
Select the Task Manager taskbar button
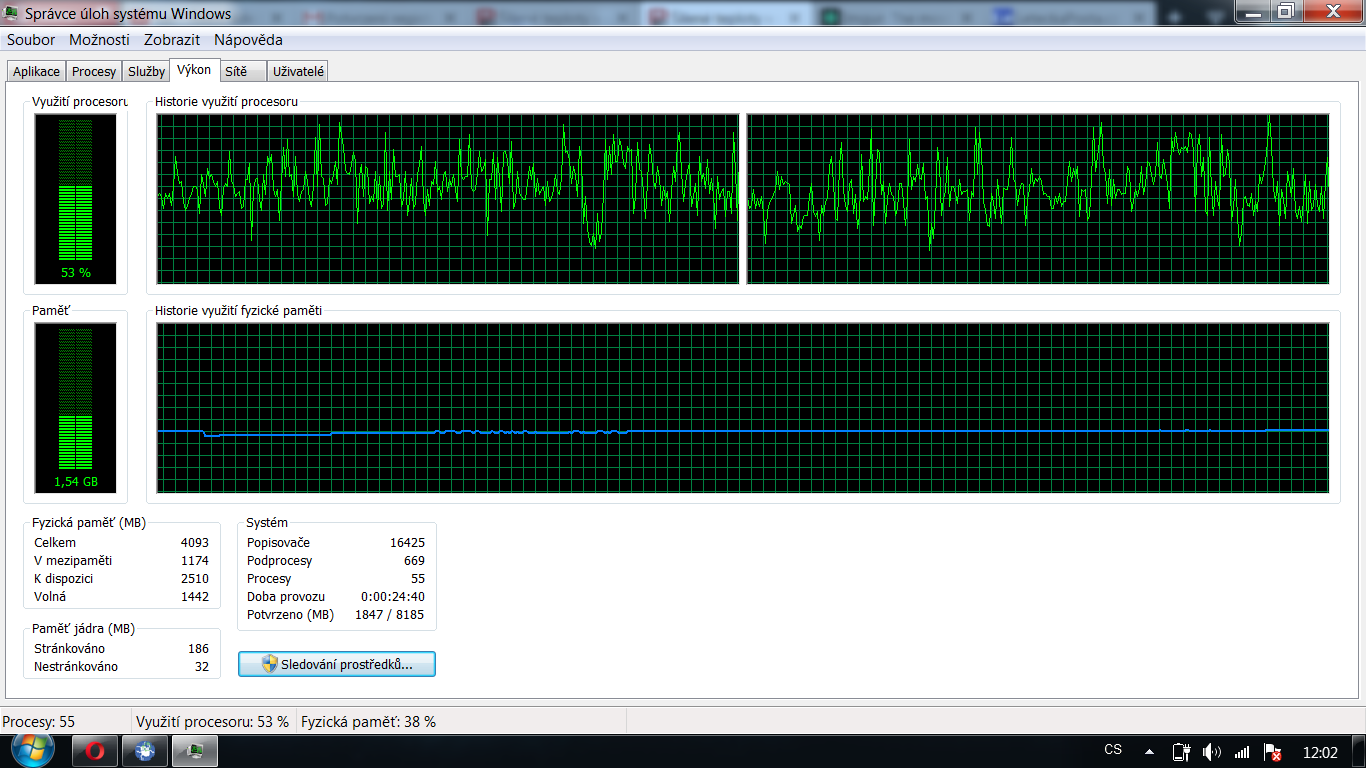[195, 751]
